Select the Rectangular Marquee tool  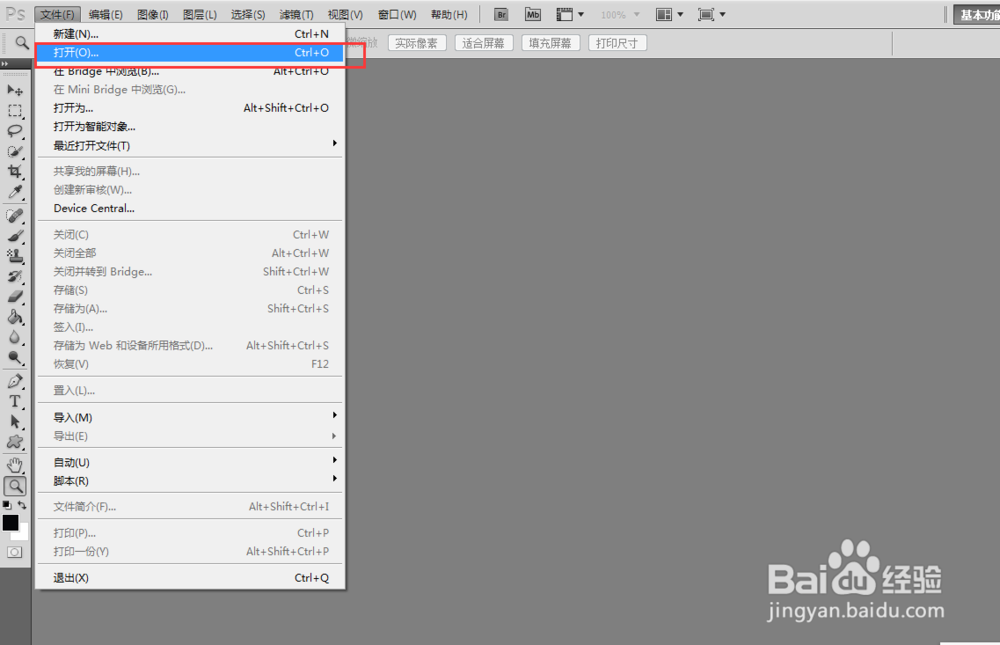point(15,110)
